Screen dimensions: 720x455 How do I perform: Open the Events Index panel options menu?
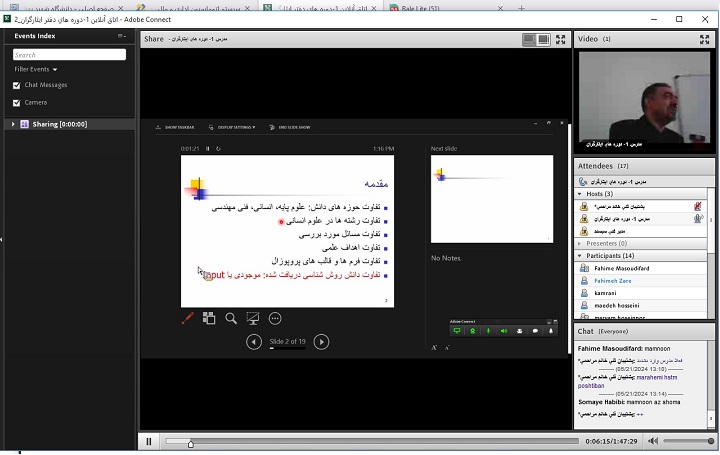pos(121,36)
